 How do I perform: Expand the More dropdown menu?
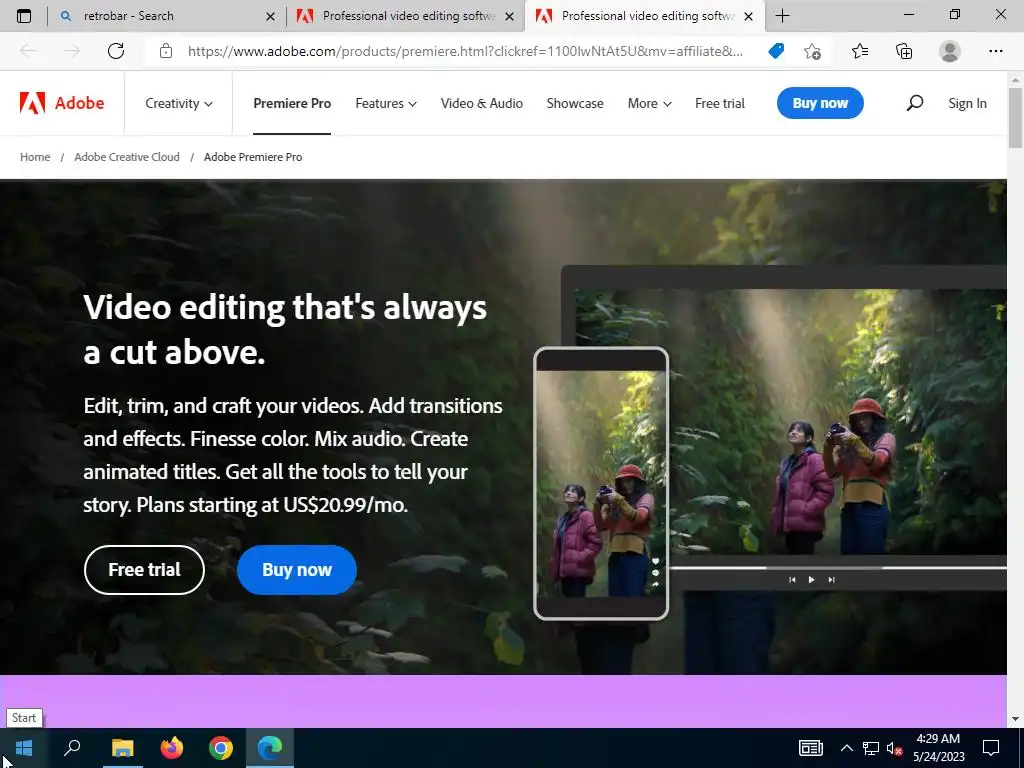click(x=650, y=103)
